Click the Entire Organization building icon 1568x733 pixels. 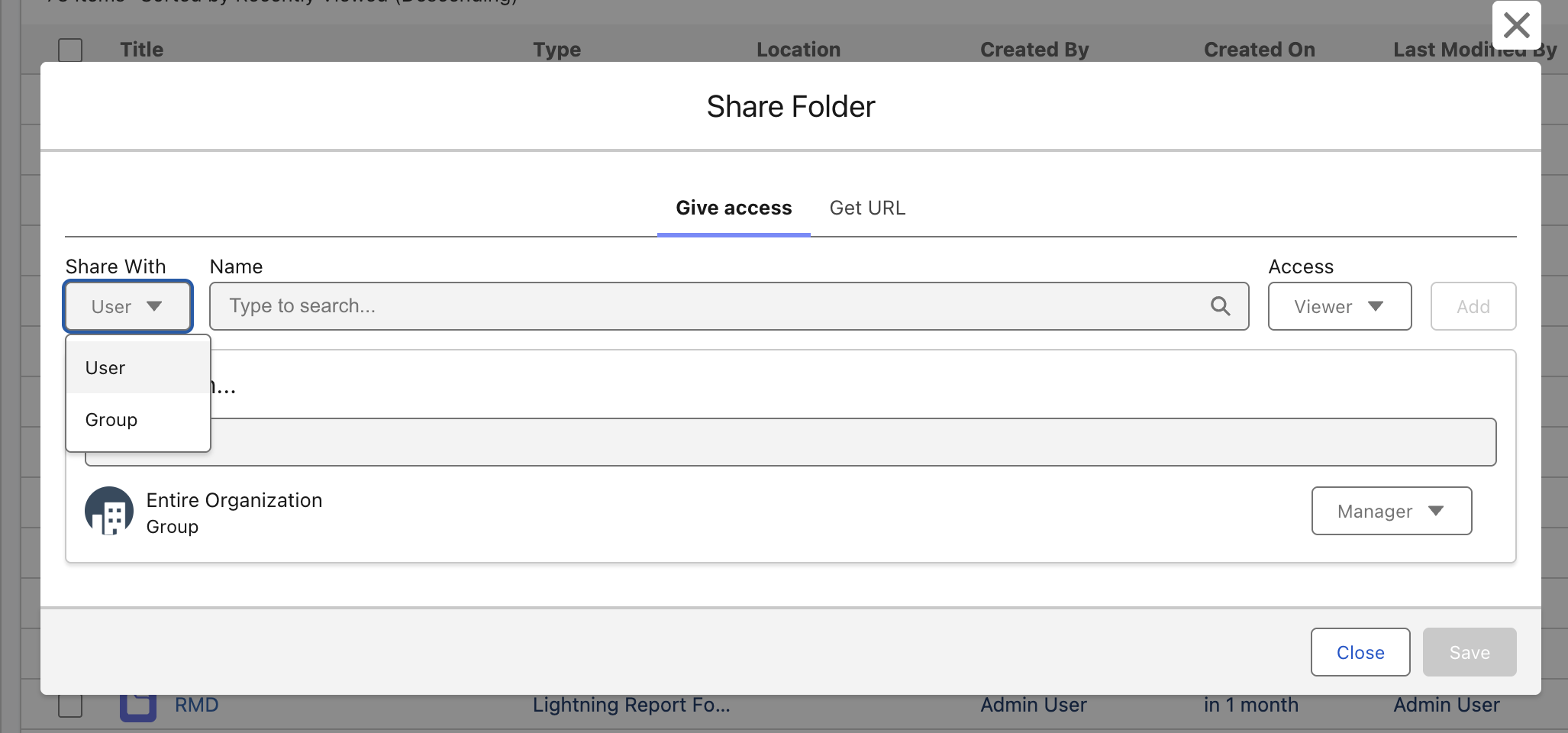click(x=109, y=511)
